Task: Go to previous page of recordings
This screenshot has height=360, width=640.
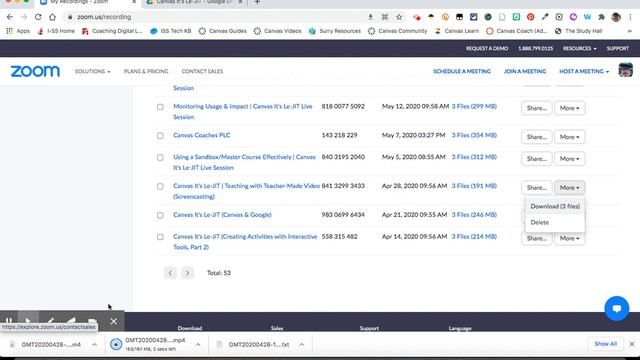Action: click(x=170, y=273)
